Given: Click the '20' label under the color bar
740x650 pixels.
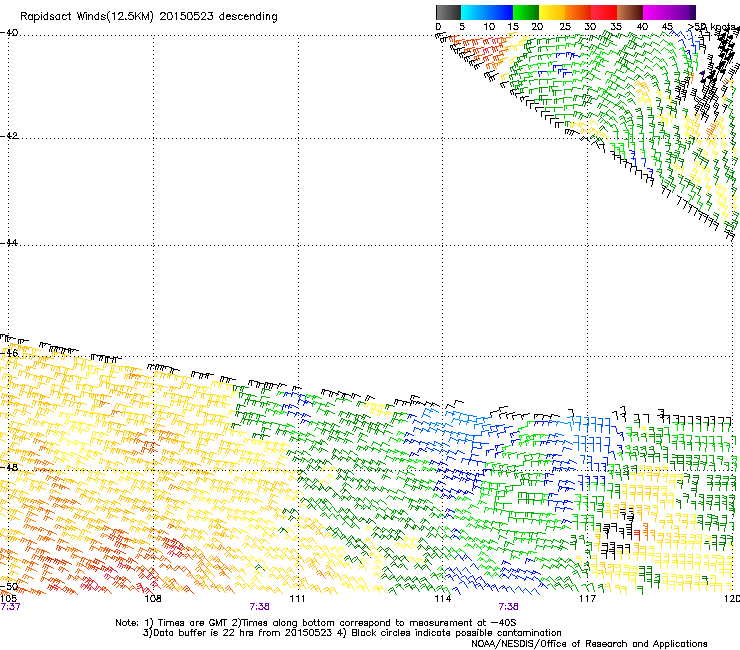Looking at the screenshot, I should pyautogui.click(x=537, y=26).
